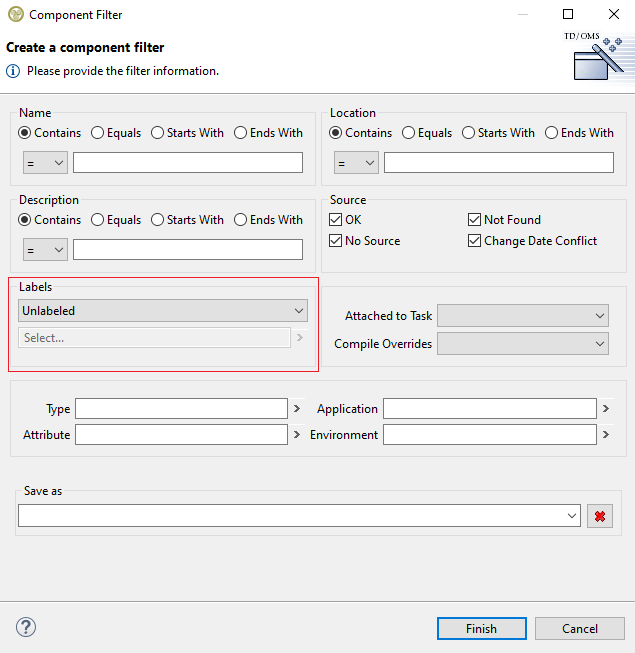Click the arrow button next to Application field
The image size is (635, 653).
pyautogui.click(x=606, y=409)
